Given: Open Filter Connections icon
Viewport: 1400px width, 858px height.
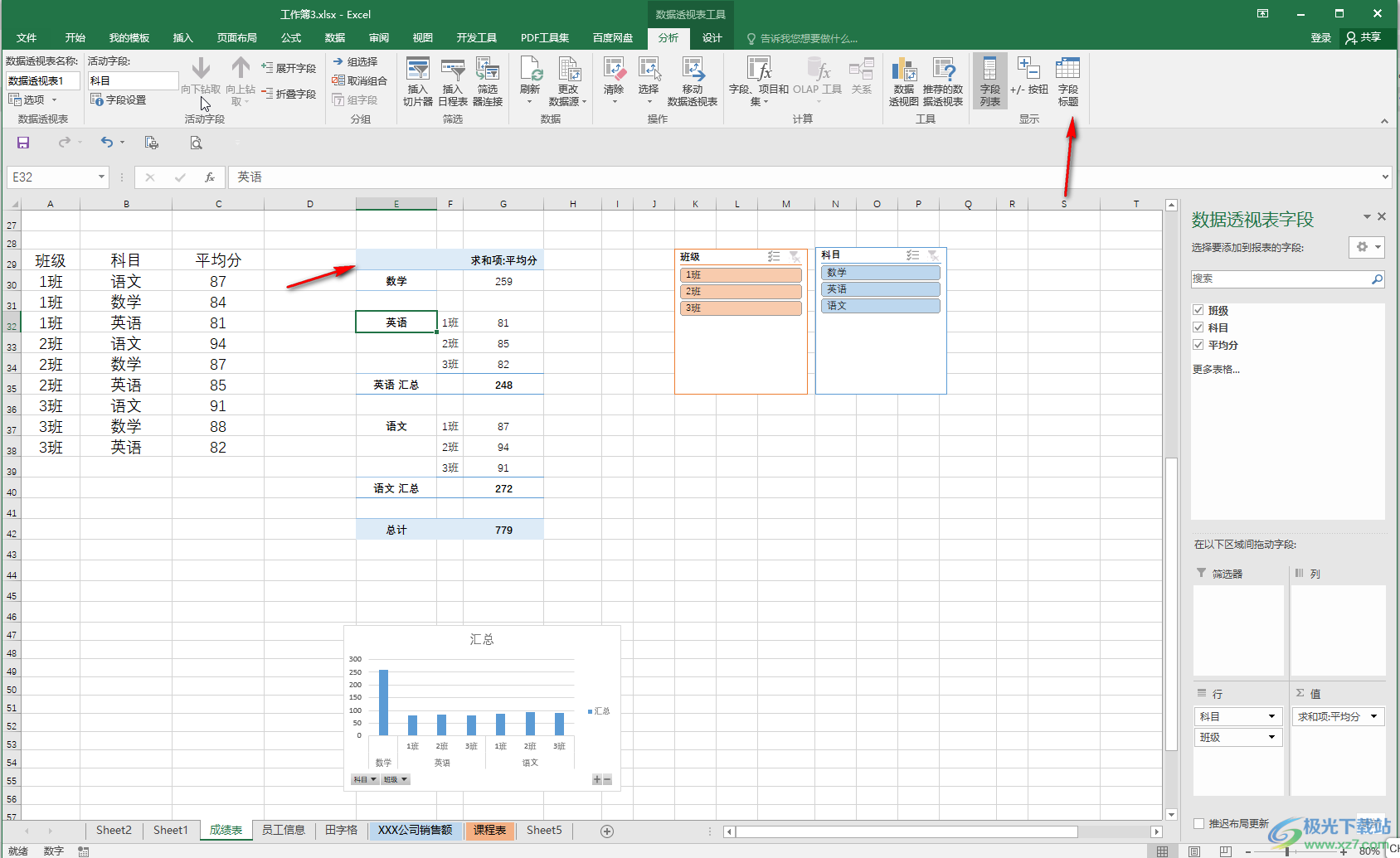Looking at the screenshot, I should click(488, 81).
